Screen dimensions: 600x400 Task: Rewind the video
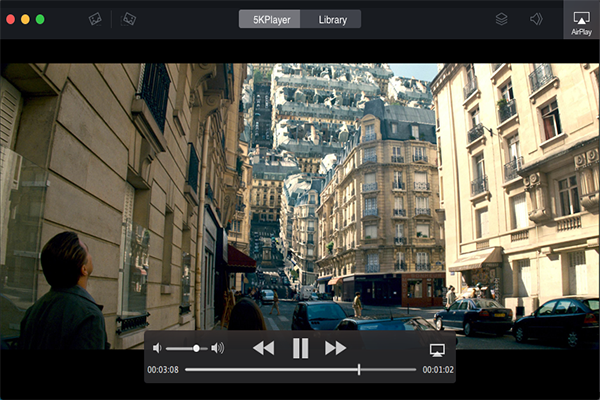pyautogui.click(x=264, y=348)
